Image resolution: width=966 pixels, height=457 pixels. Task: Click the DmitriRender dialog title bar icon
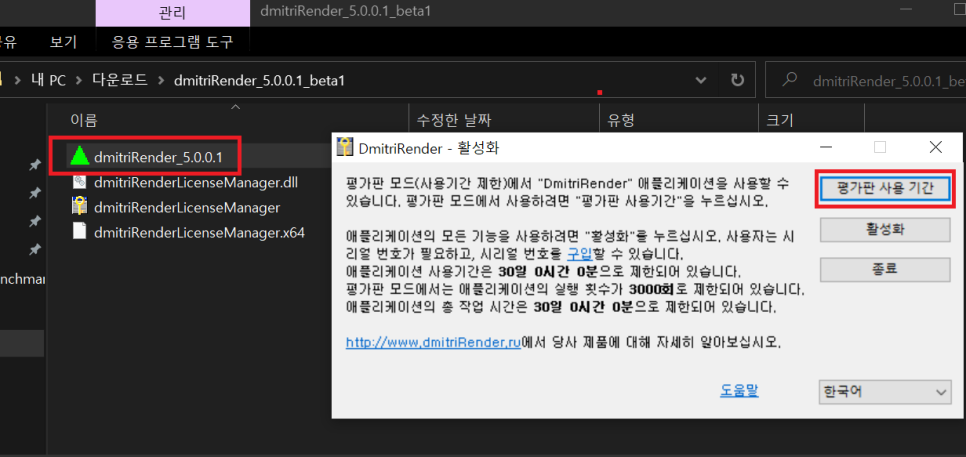tap(345, 147)
